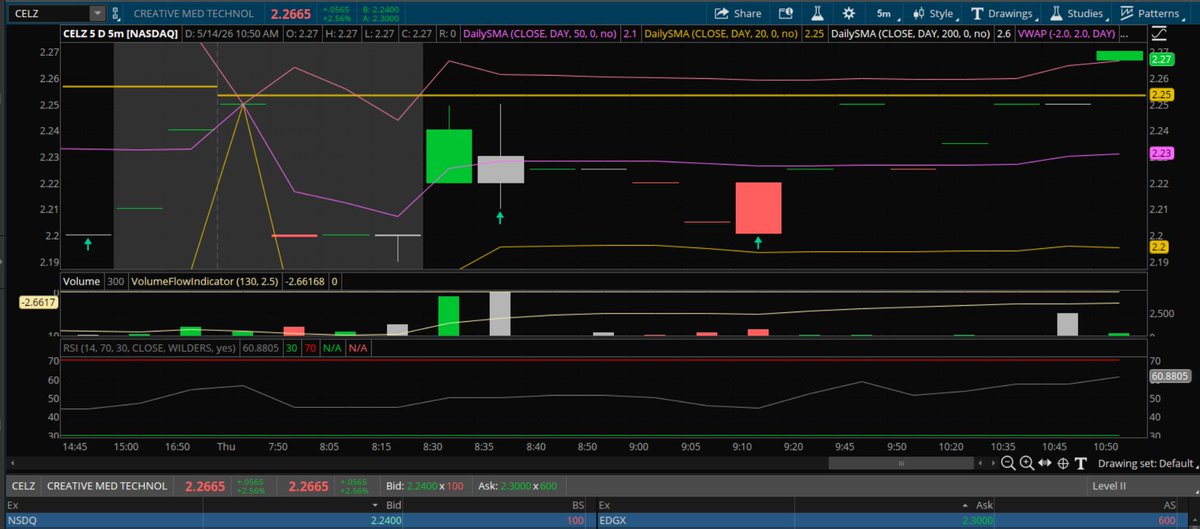Screen dimensions: 1200x529
Task: Click the large red 9:10 candle
Action: (758, 208)
